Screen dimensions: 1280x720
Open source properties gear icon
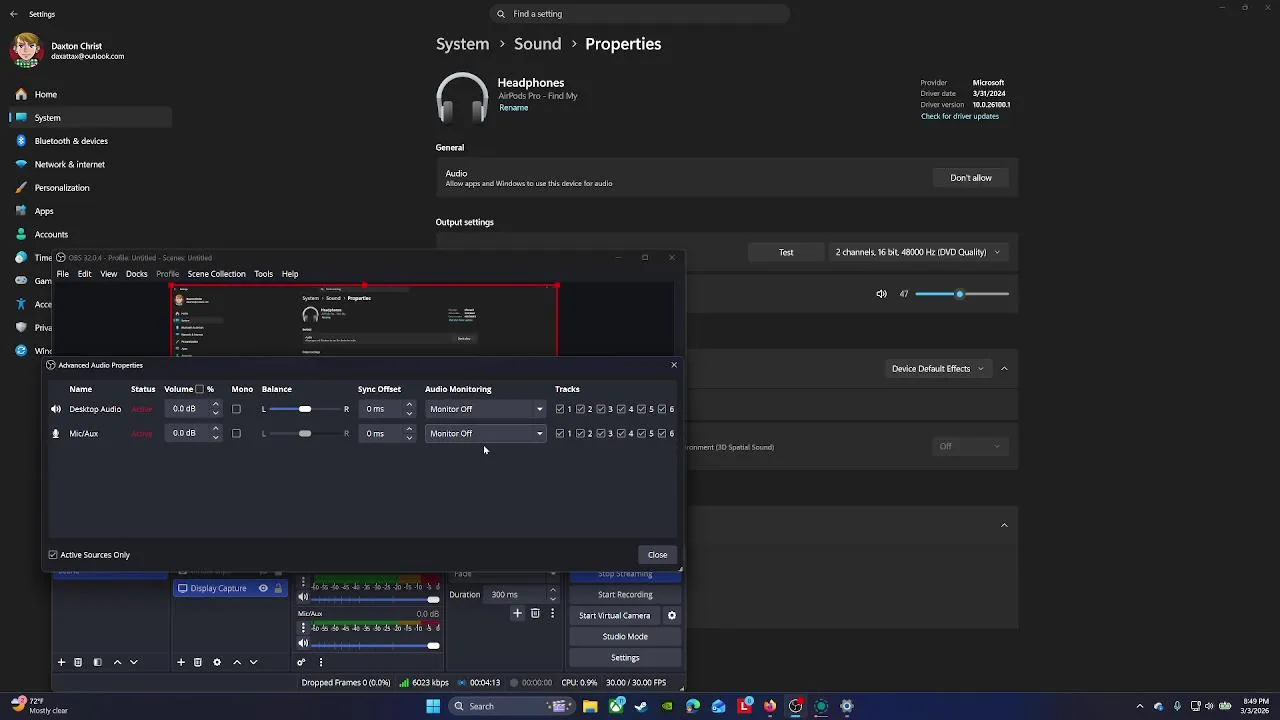click(216, 662)
